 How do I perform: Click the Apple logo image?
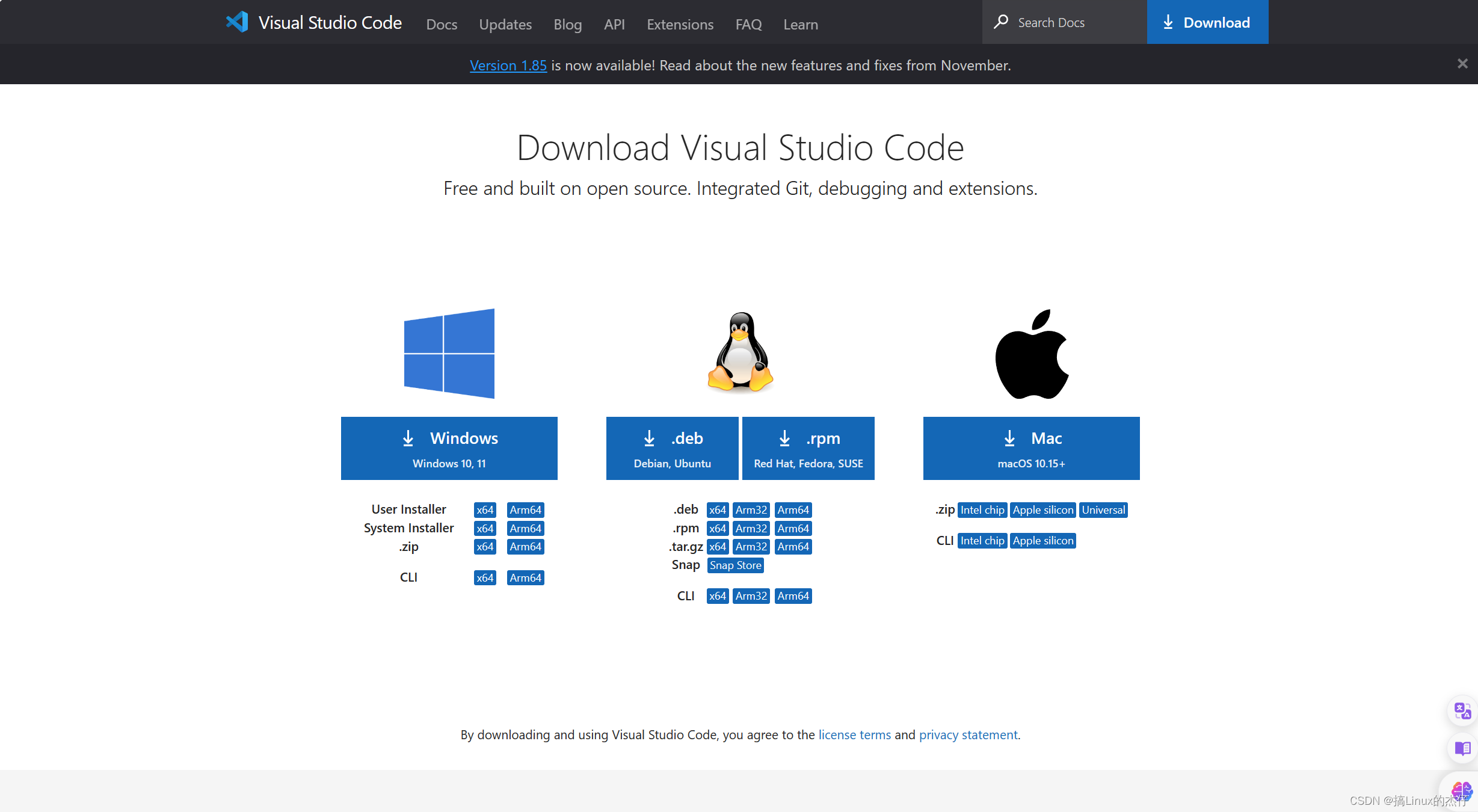tap(1032, 354)
